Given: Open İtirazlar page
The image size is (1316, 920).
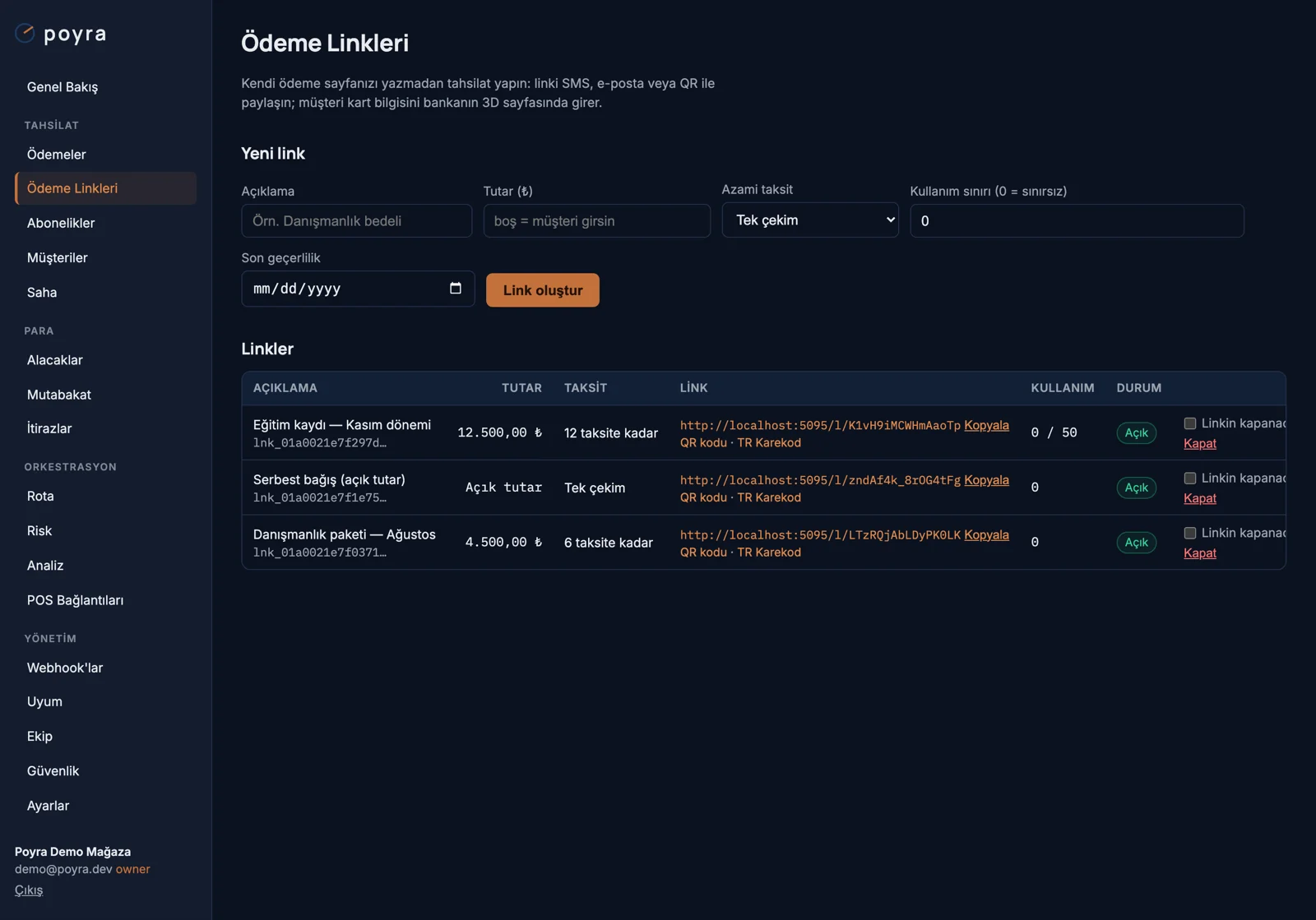Looking at the screenshot, I should point(49,428).
